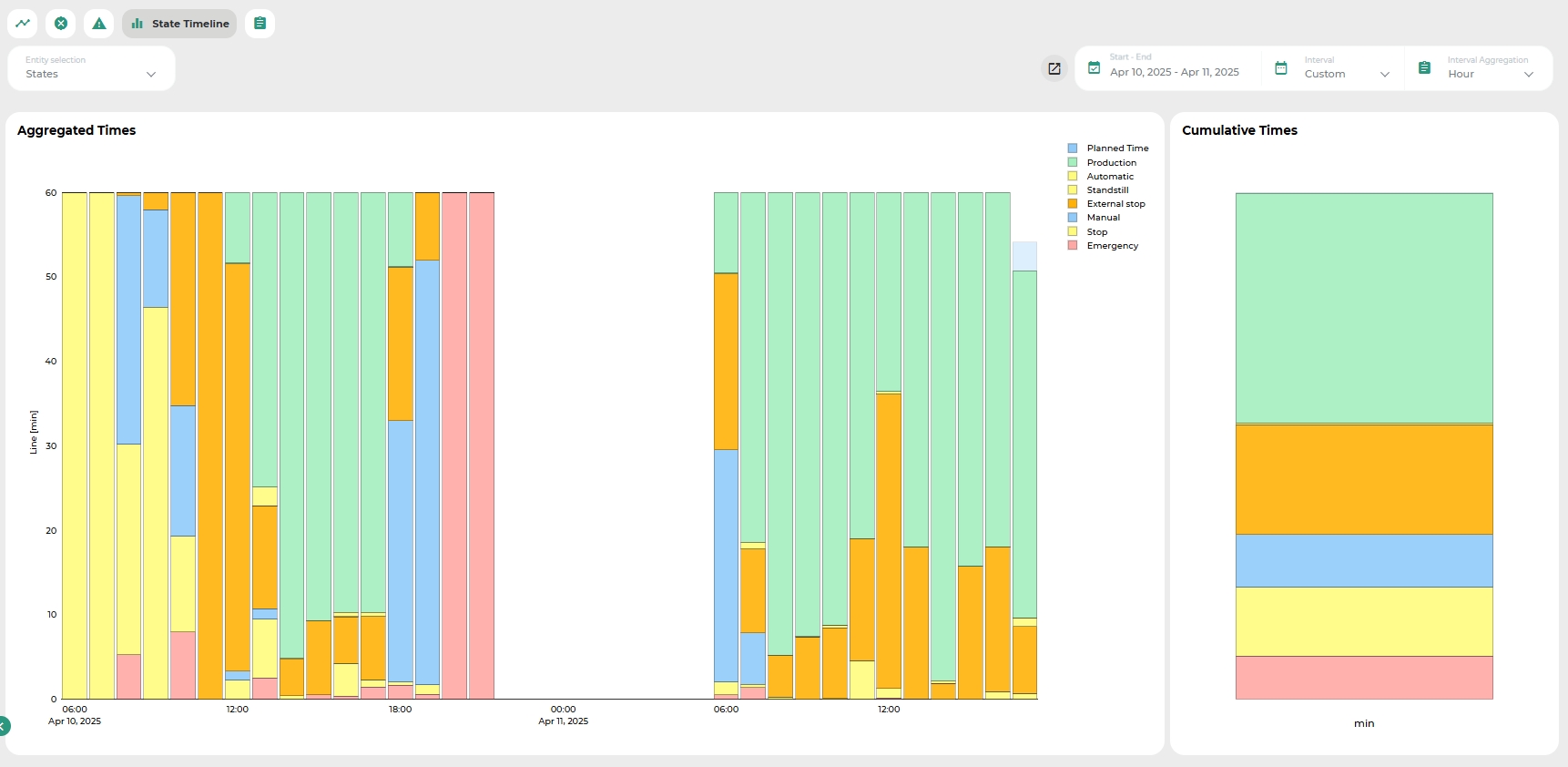
Task: Open the line trend chart view
Action: (x=23, y=24)
